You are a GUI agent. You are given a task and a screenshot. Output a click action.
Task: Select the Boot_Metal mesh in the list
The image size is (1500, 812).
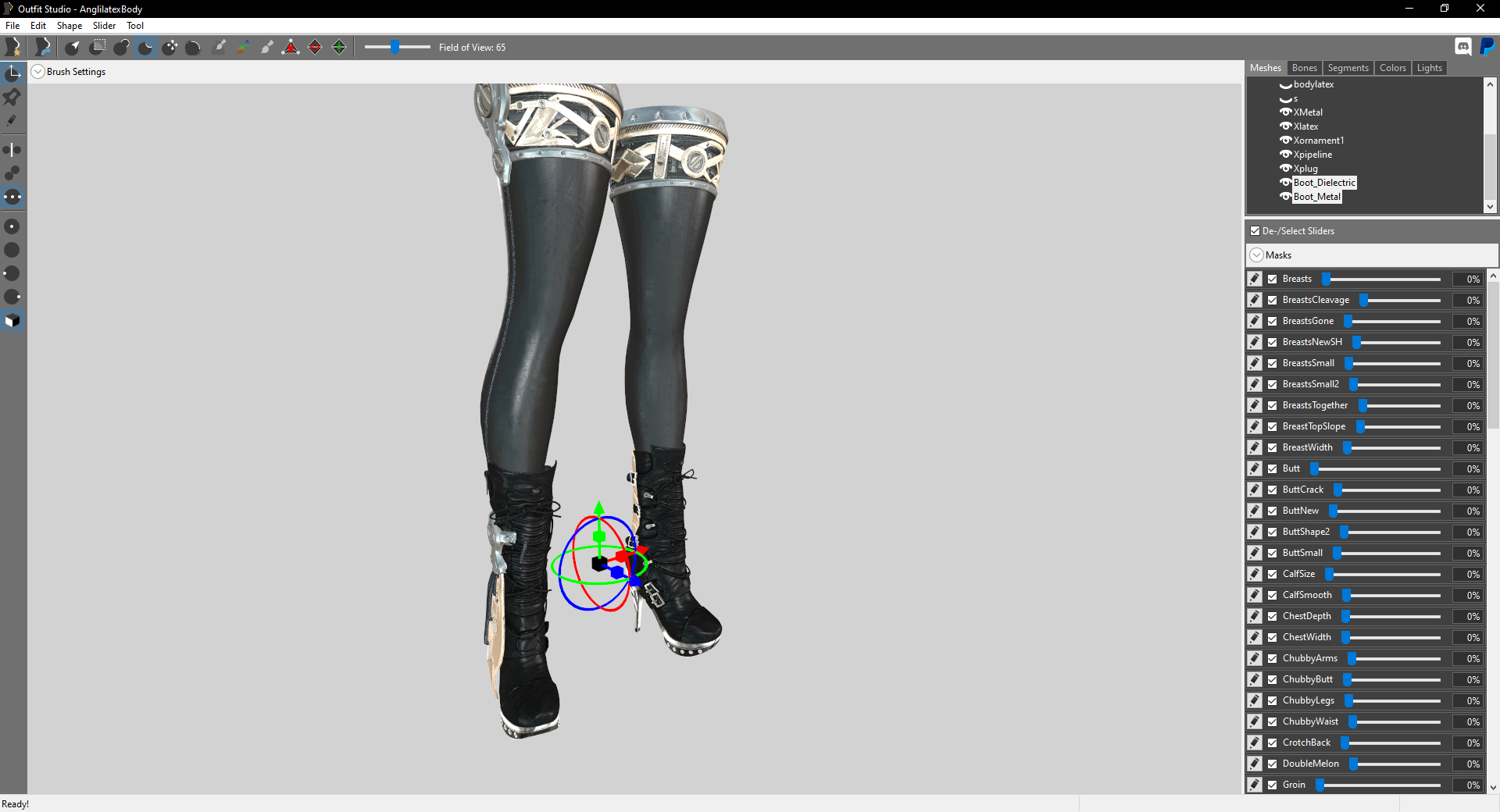[1317, 197]
